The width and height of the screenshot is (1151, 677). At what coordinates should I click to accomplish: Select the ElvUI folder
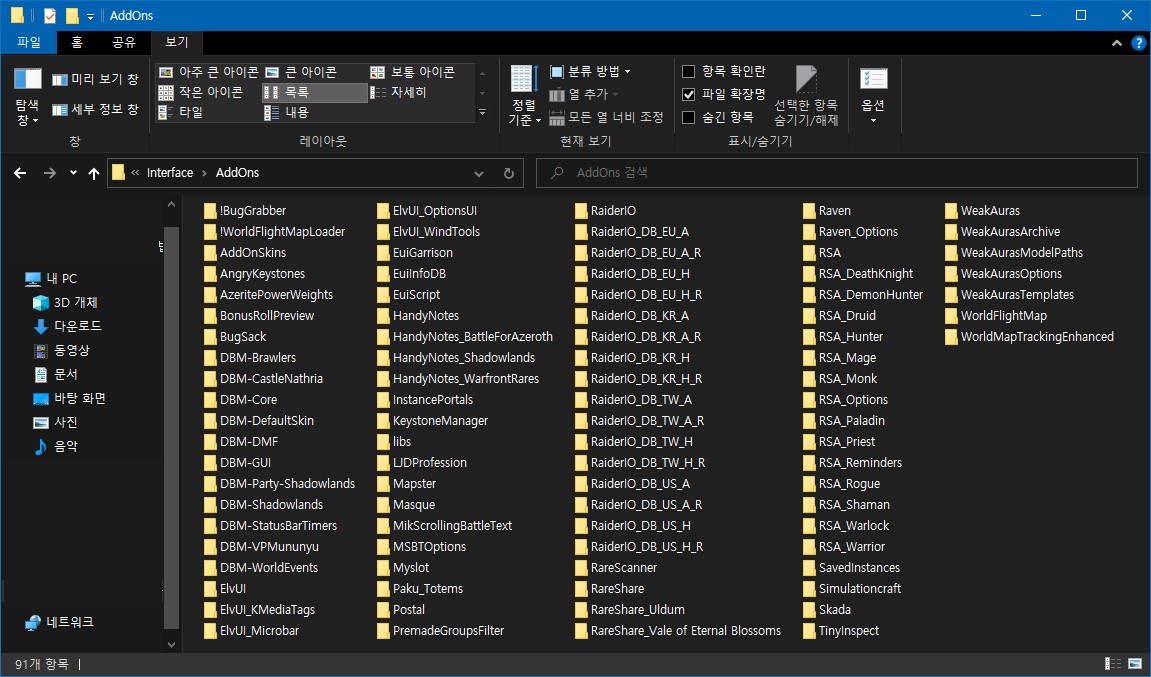[x=225, y=589]
